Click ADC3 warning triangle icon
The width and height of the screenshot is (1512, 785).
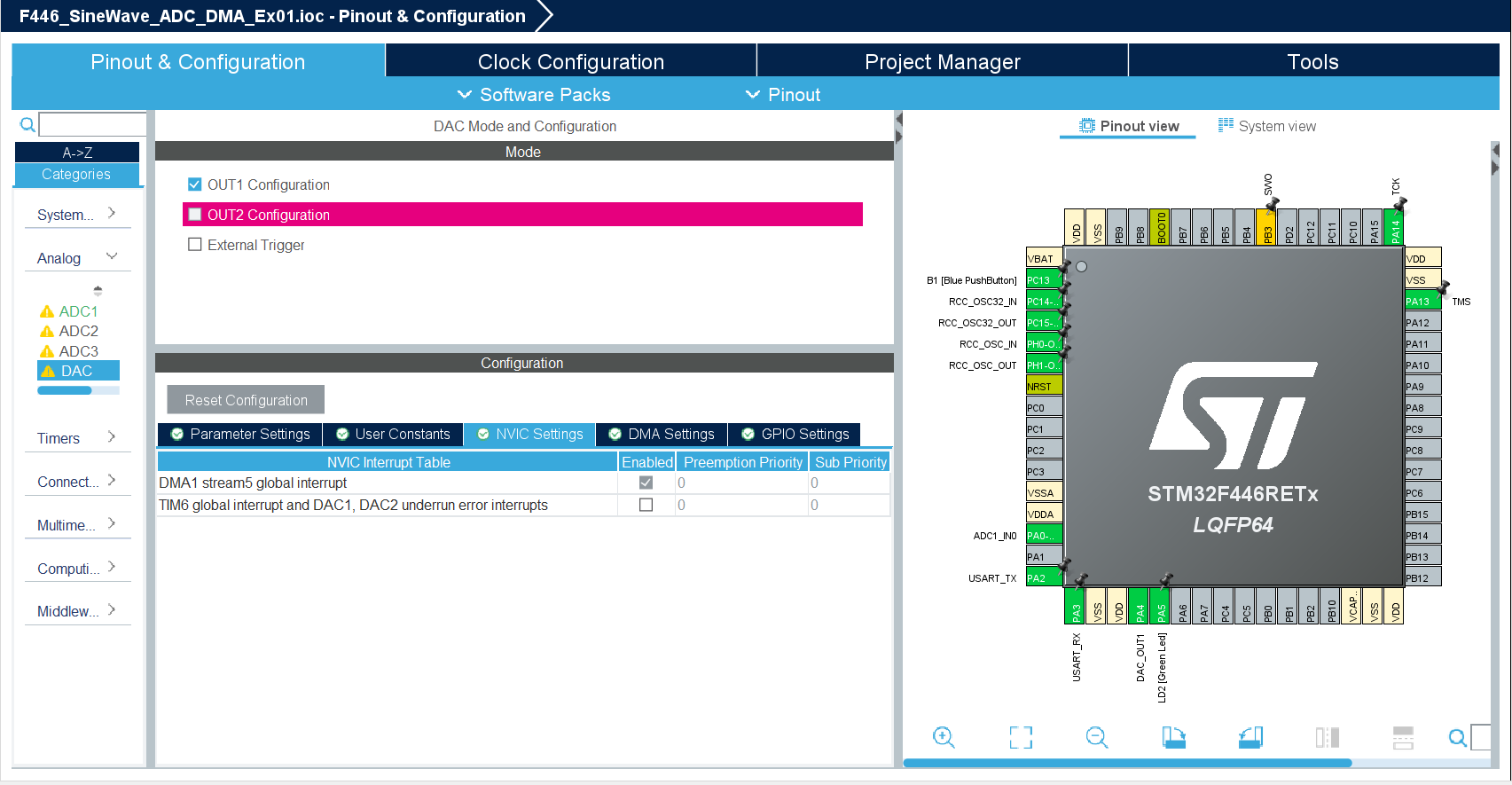tap(47, 351)
